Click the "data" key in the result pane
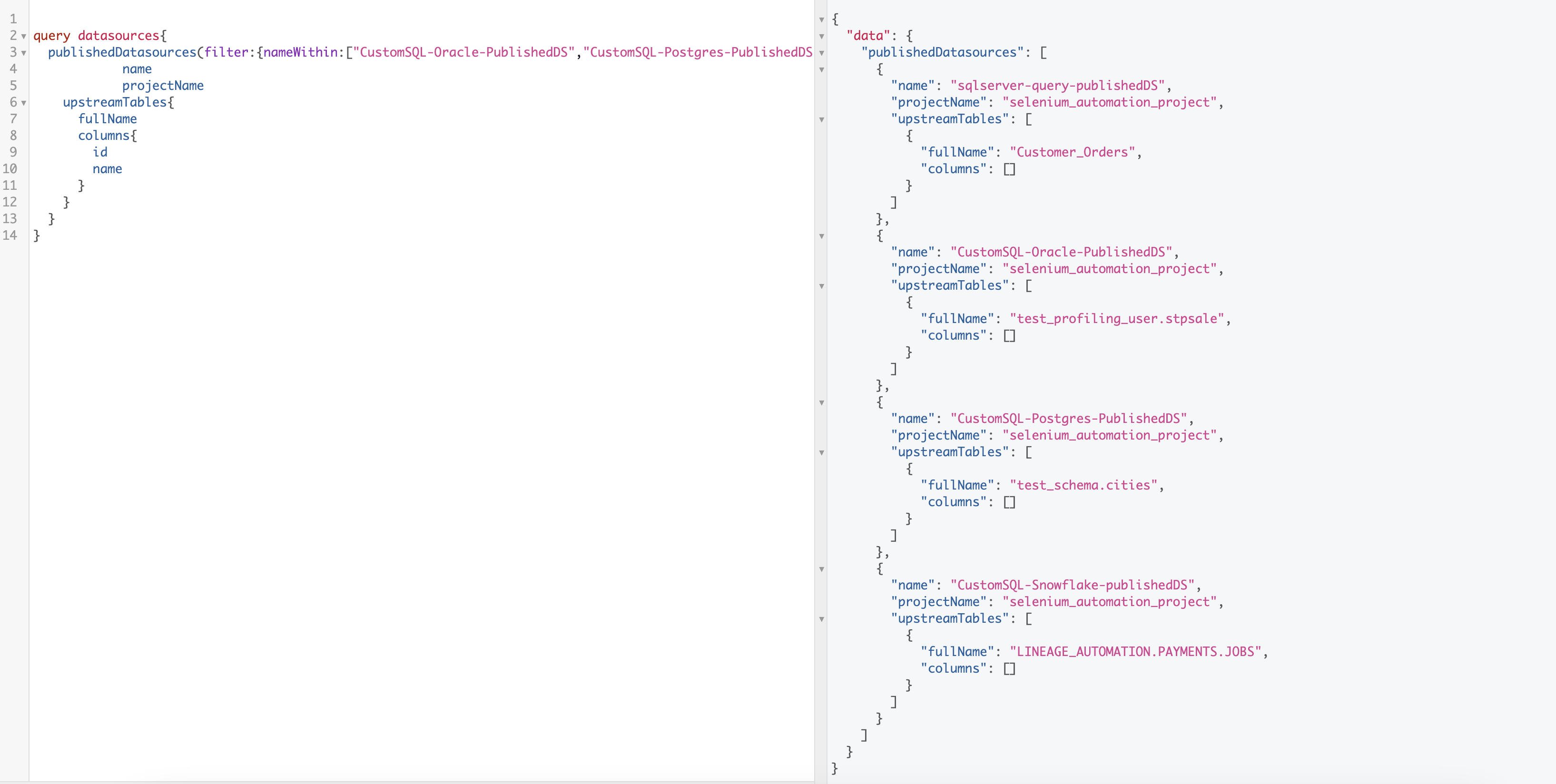 [x=868, y=36]
